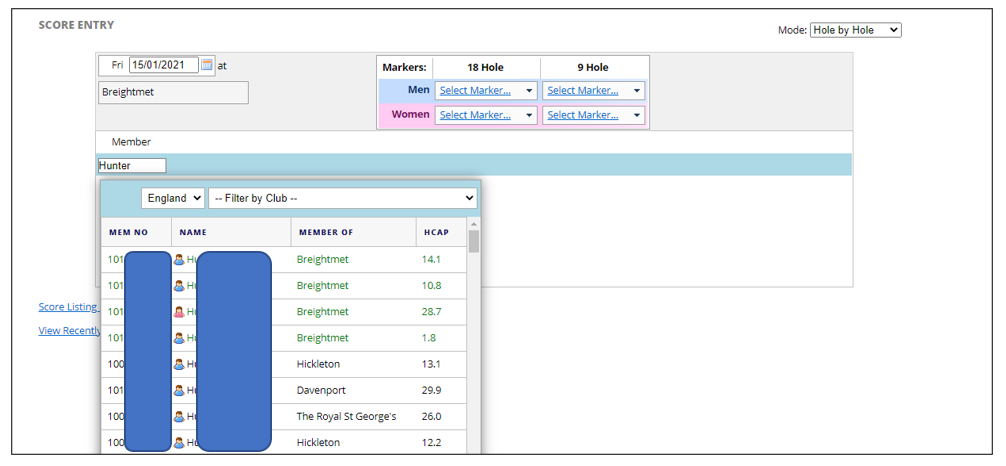Click the 18 Hole markers column heading
Screen dimensions: 1006x466
486,67
